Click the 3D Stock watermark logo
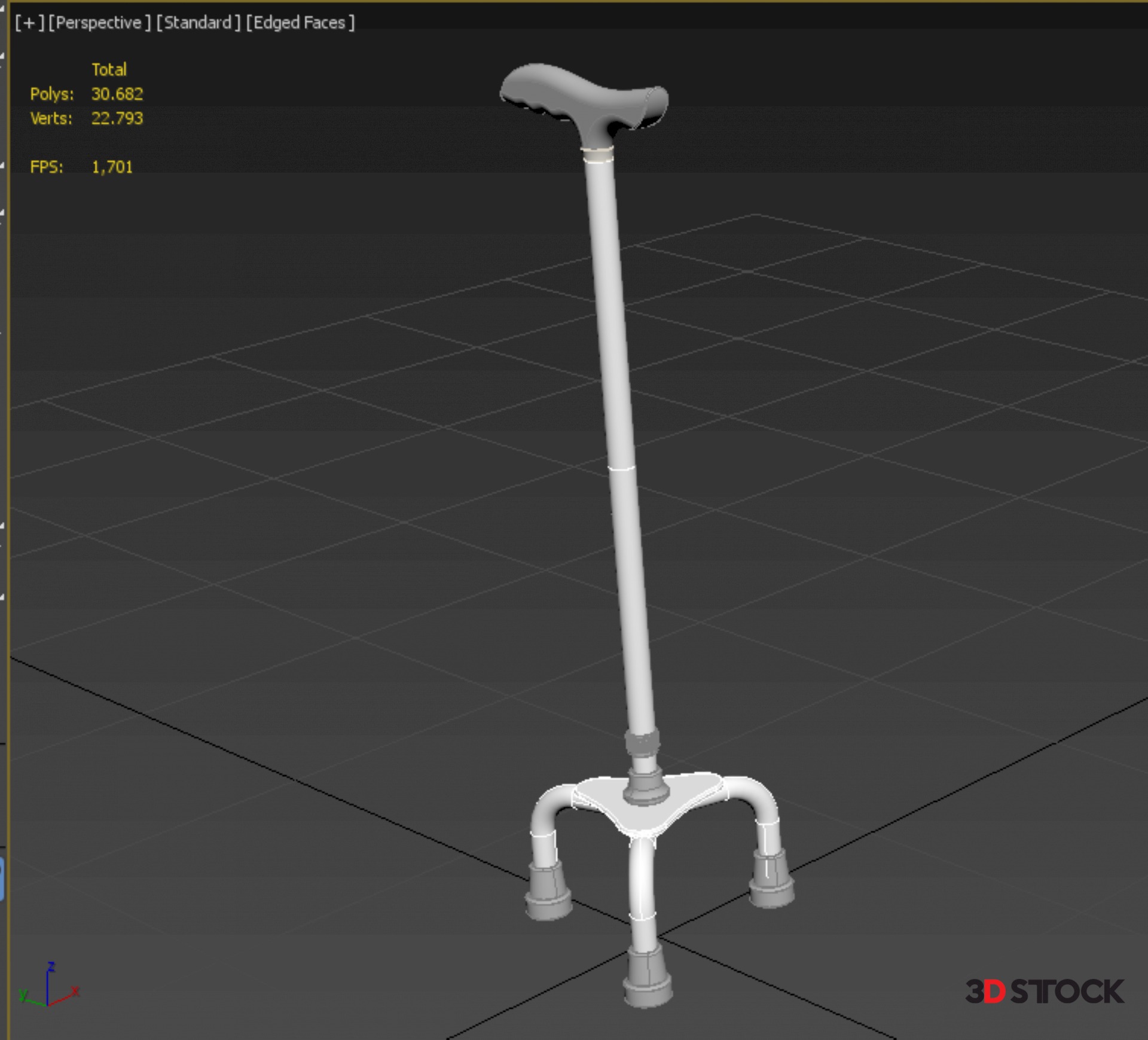The image size is (1148, 1040). (1044, 992)
